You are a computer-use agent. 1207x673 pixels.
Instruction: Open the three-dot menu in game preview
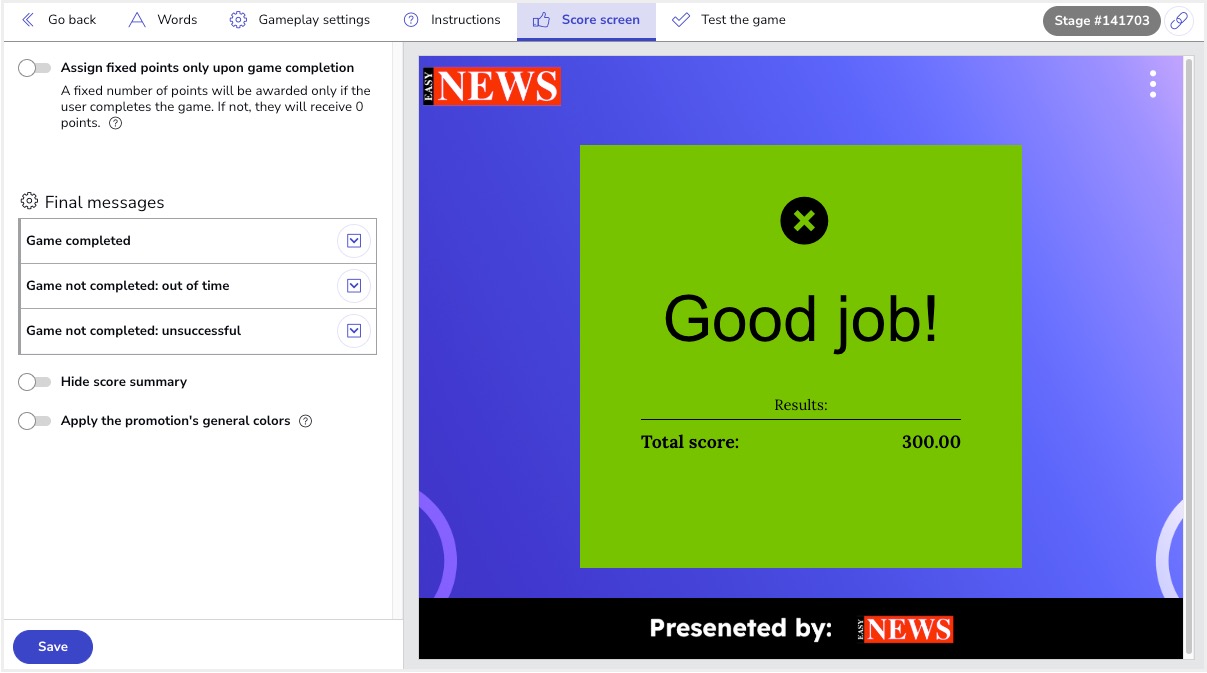pyautogui.click(x=1153, y=84)
